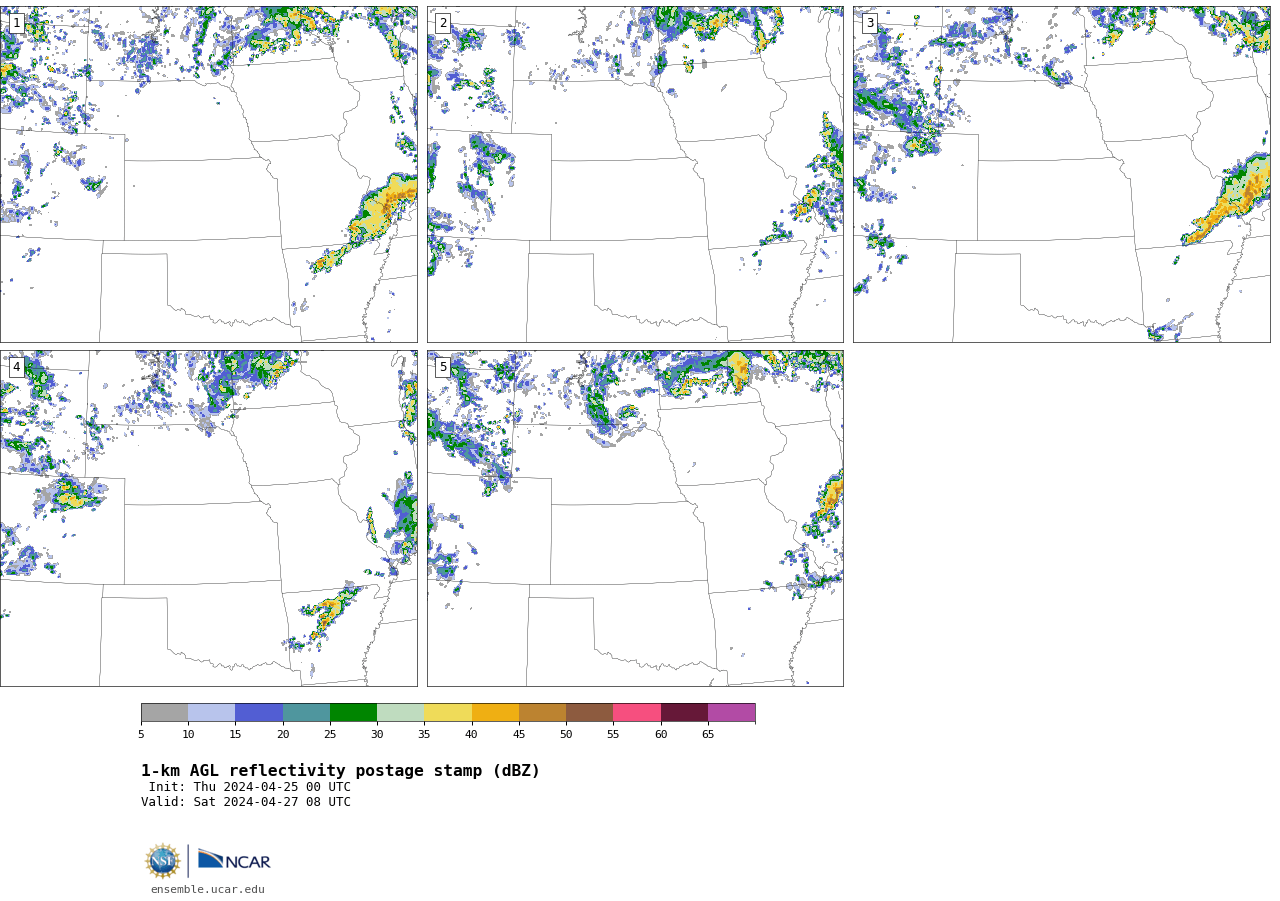Open ensemble member 4 reflectivity map
This screenshot has width=1280, height=901.
click(x=208, y=518)
